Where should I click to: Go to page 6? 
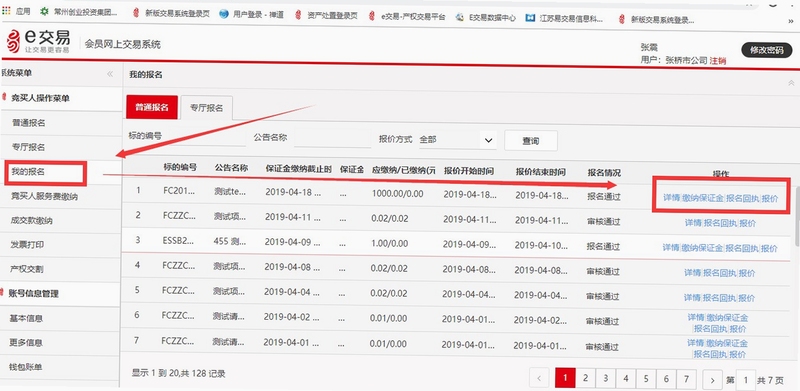[x=666, y=379]
